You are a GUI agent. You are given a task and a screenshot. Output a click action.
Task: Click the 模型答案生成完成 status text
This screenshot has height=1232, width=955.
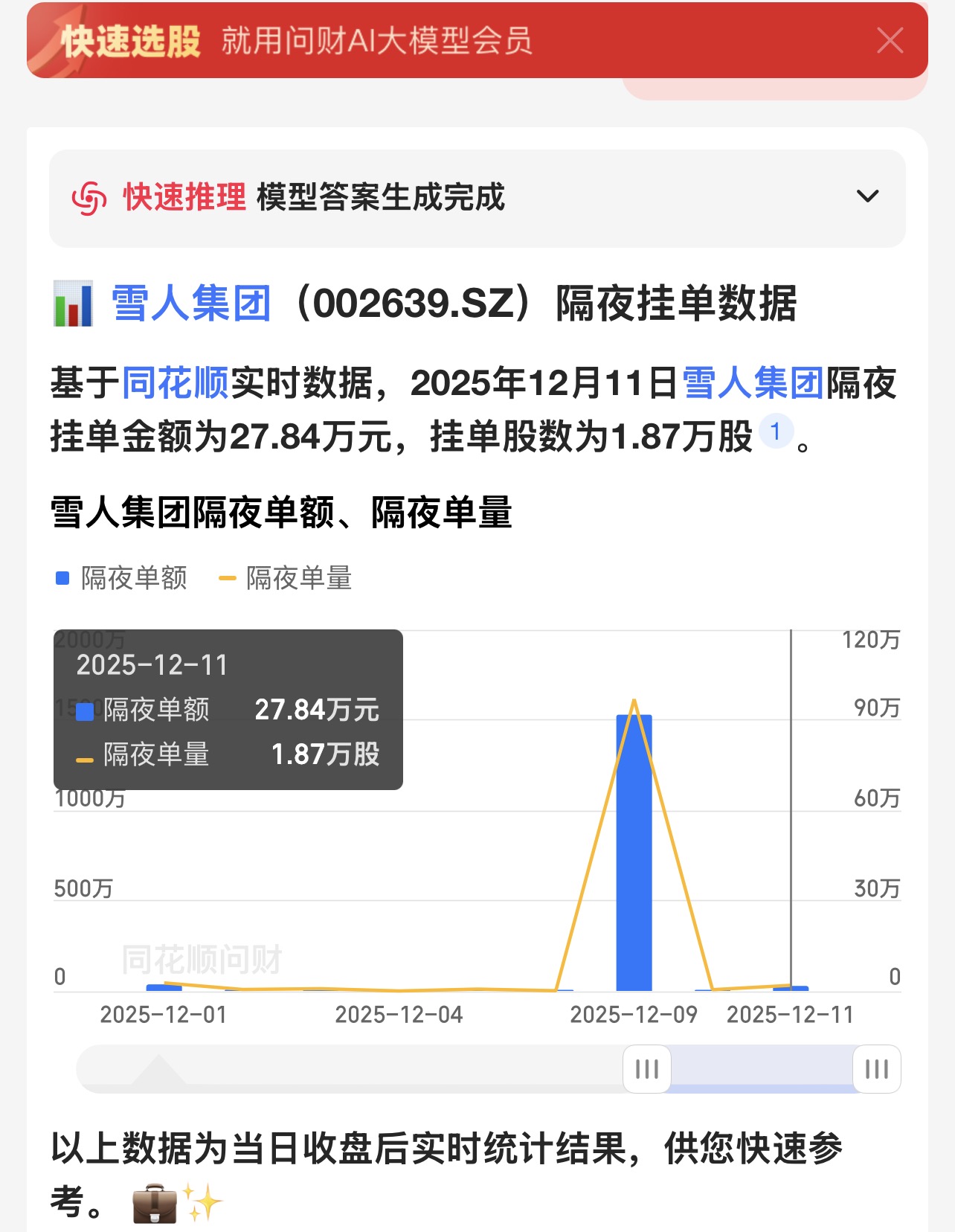click(380, 197)
